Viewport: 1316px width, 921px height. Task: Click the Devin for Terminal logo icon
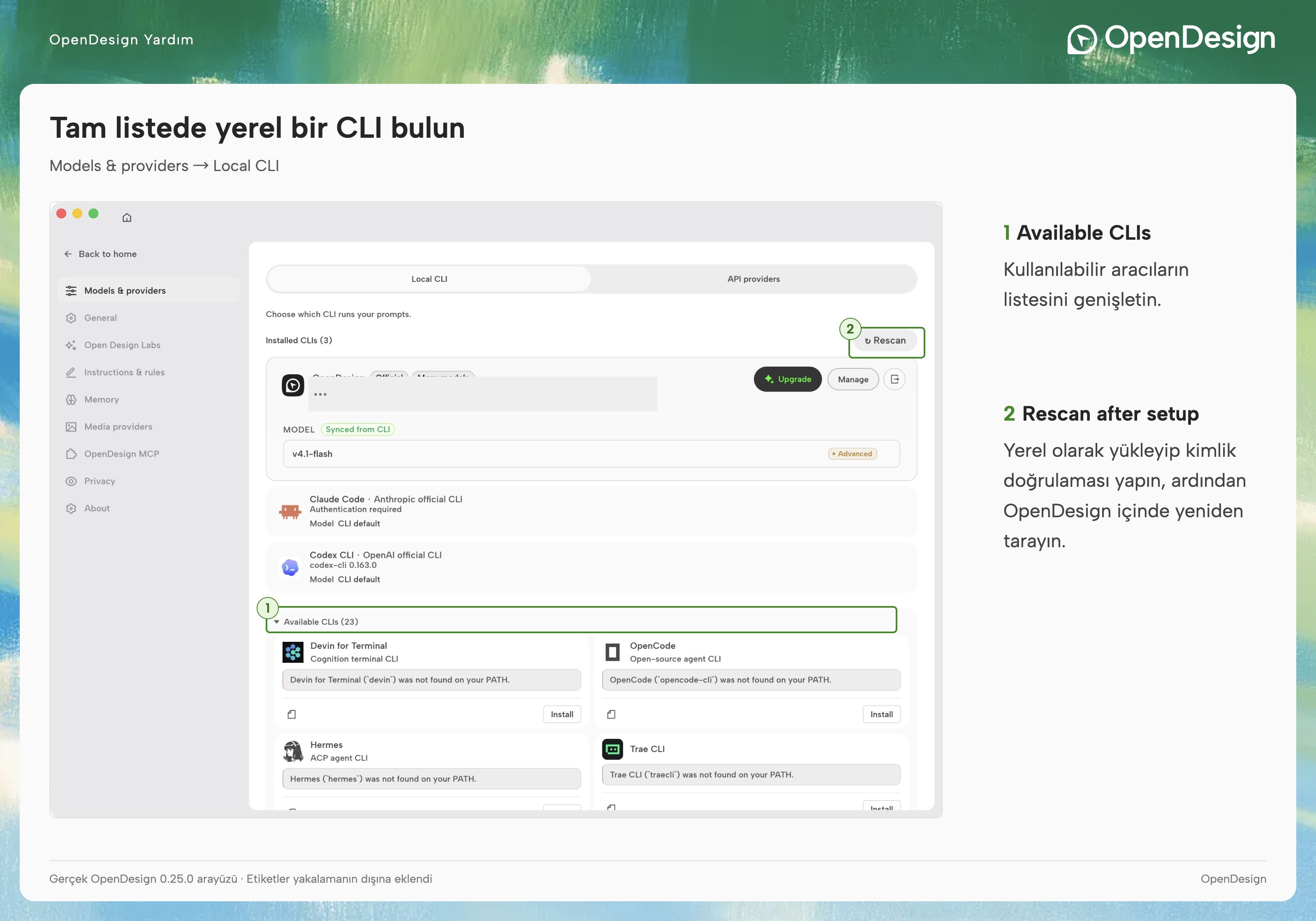[293, 652]
